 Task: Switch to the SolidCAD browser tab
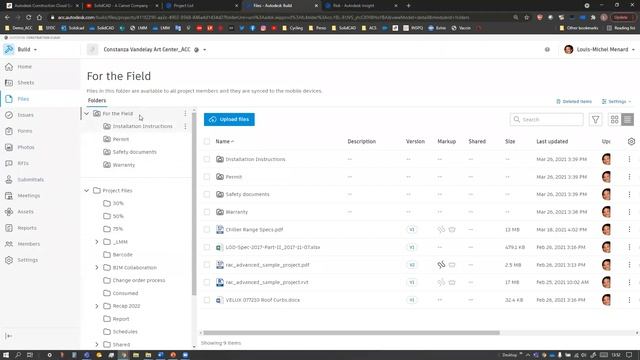[x=121, y=6]
